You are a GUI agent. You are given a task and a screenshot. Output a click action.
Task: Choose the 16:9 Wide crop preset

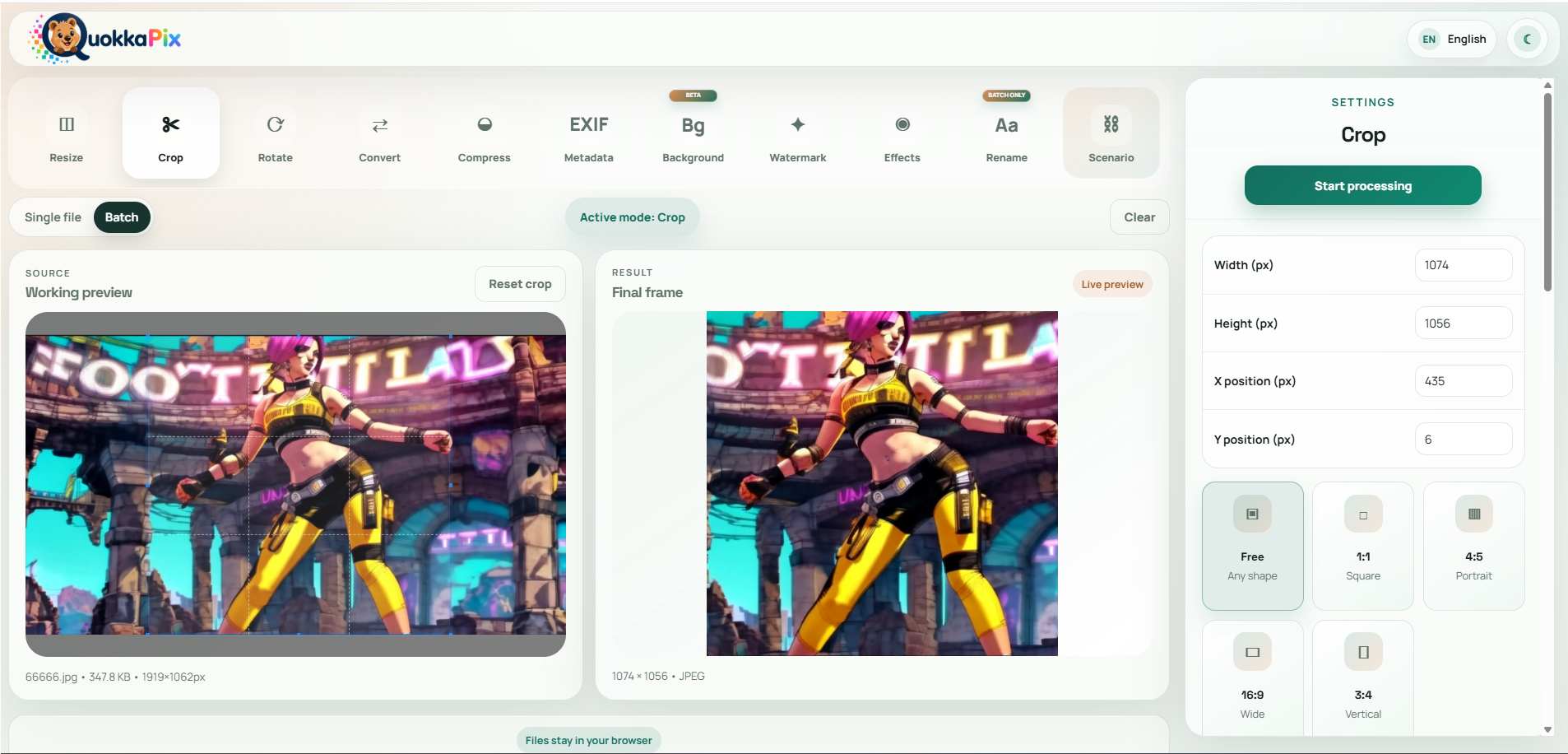(1253, 679)
